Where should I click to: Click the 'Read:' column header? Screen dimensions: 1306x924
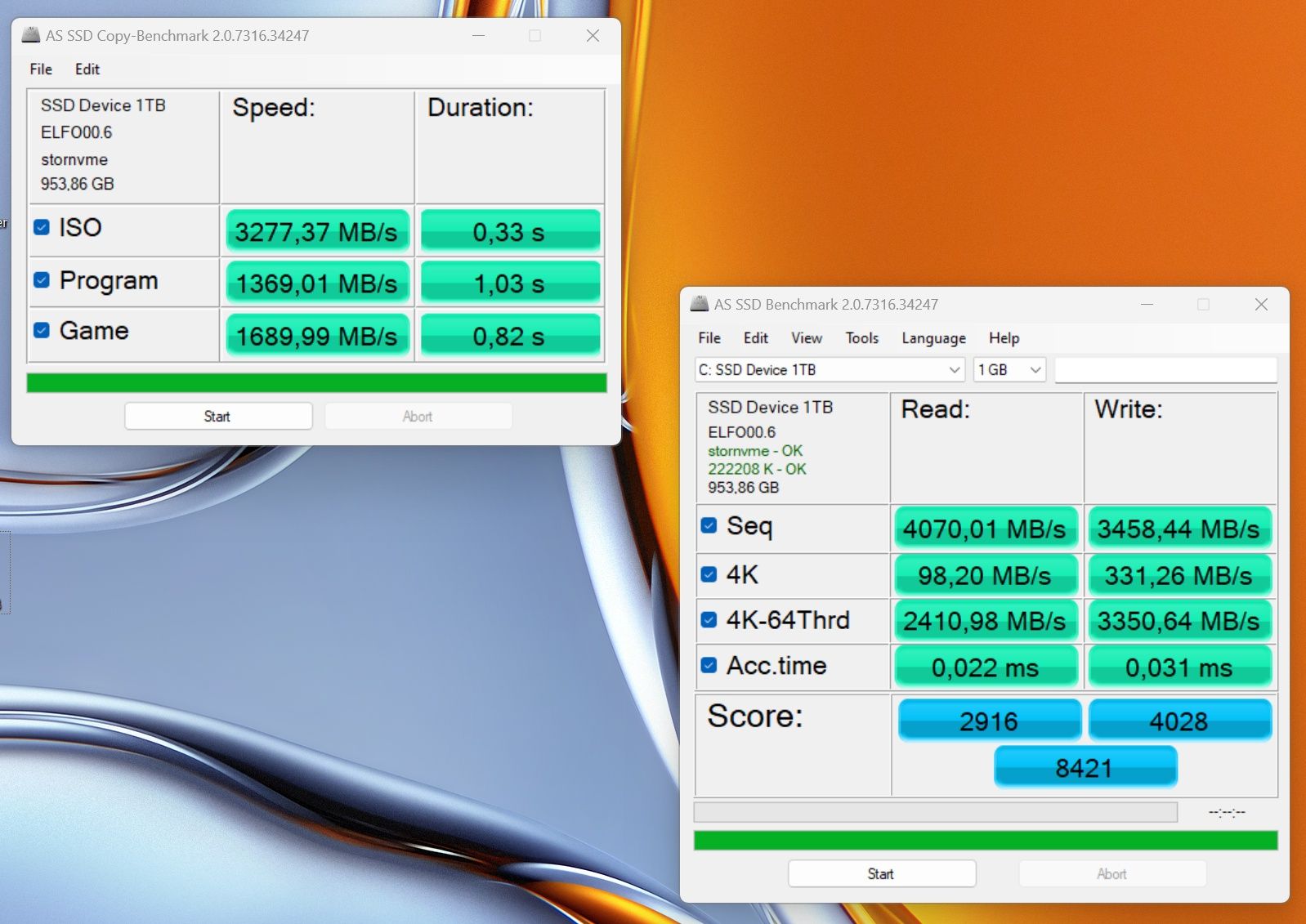[x=936, y=408]
